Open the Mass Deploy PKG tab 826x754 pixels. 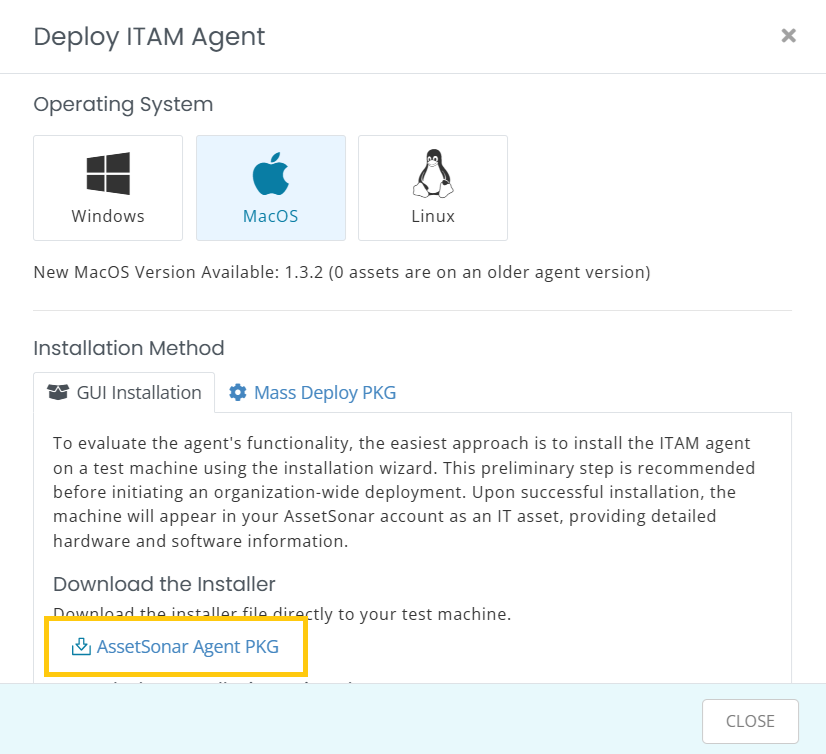coord(312,393)
